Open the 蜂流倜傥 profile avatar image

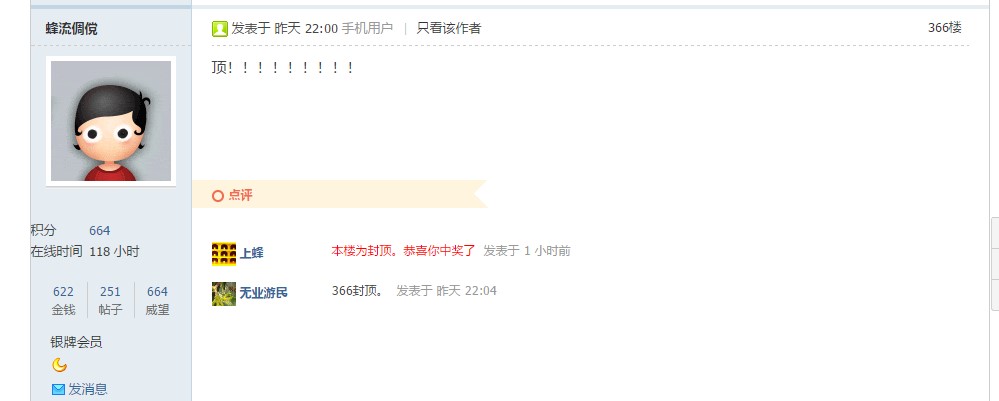tap(111, 121)
